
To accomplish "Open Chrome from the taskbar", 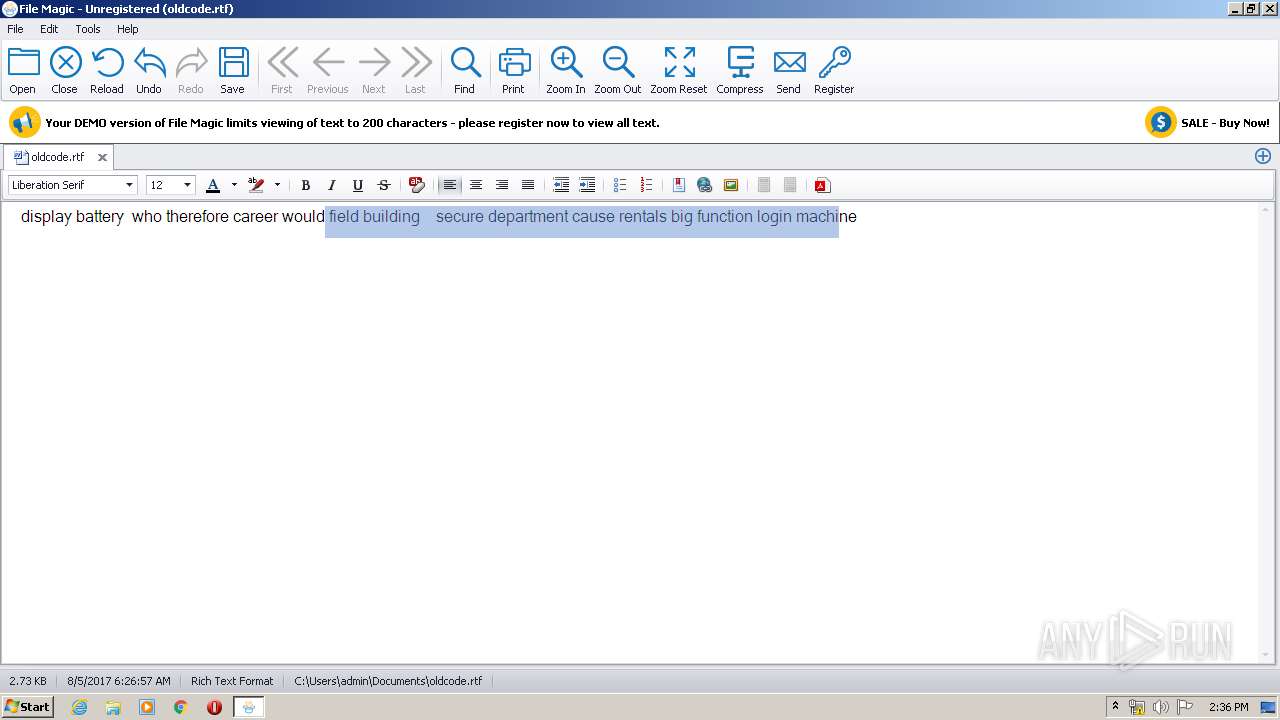I will [x=180, y=707].
